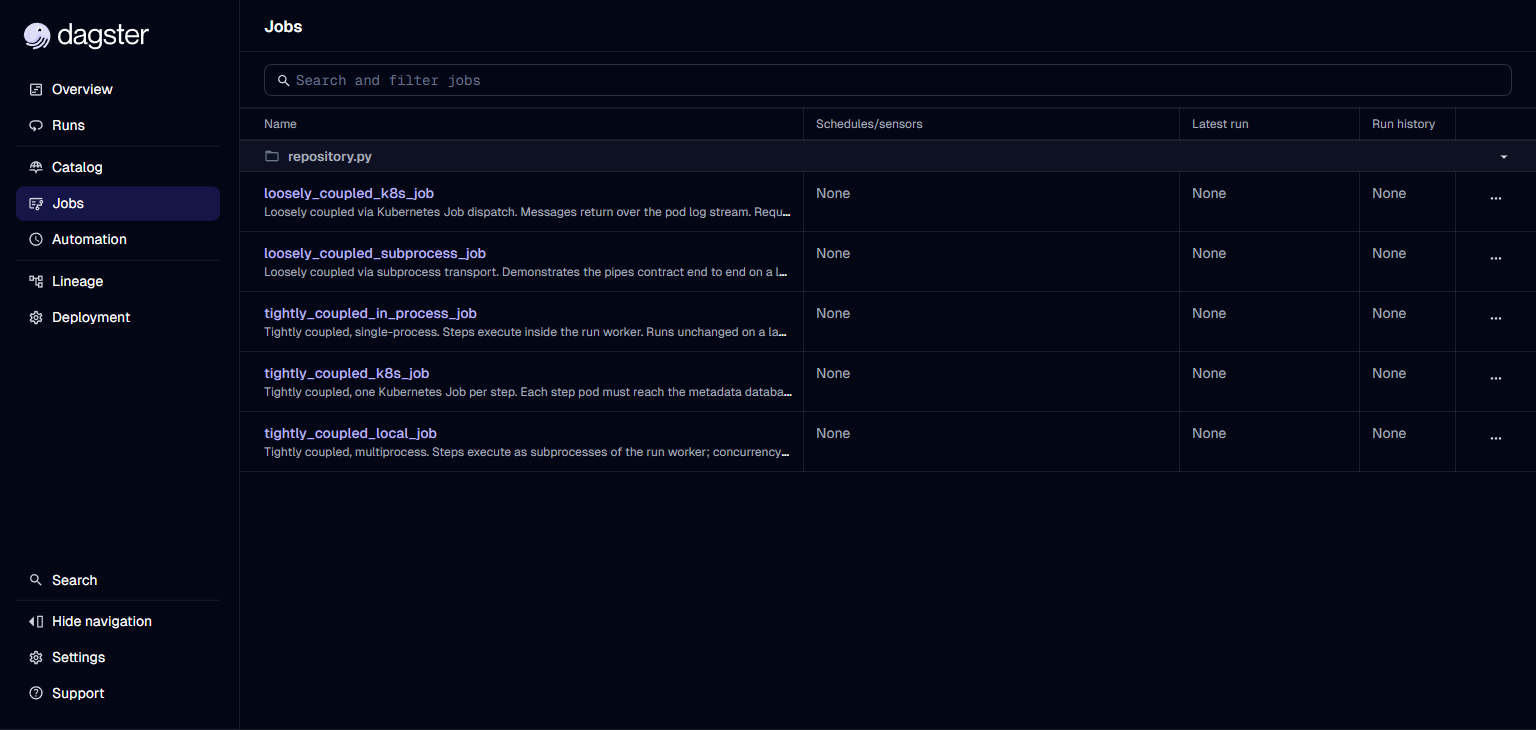This screenshot has height=730, width=1536.
Task: Click Run history None for tightly_coupled_in_process_job
Action: click(x=1389, y=313)
